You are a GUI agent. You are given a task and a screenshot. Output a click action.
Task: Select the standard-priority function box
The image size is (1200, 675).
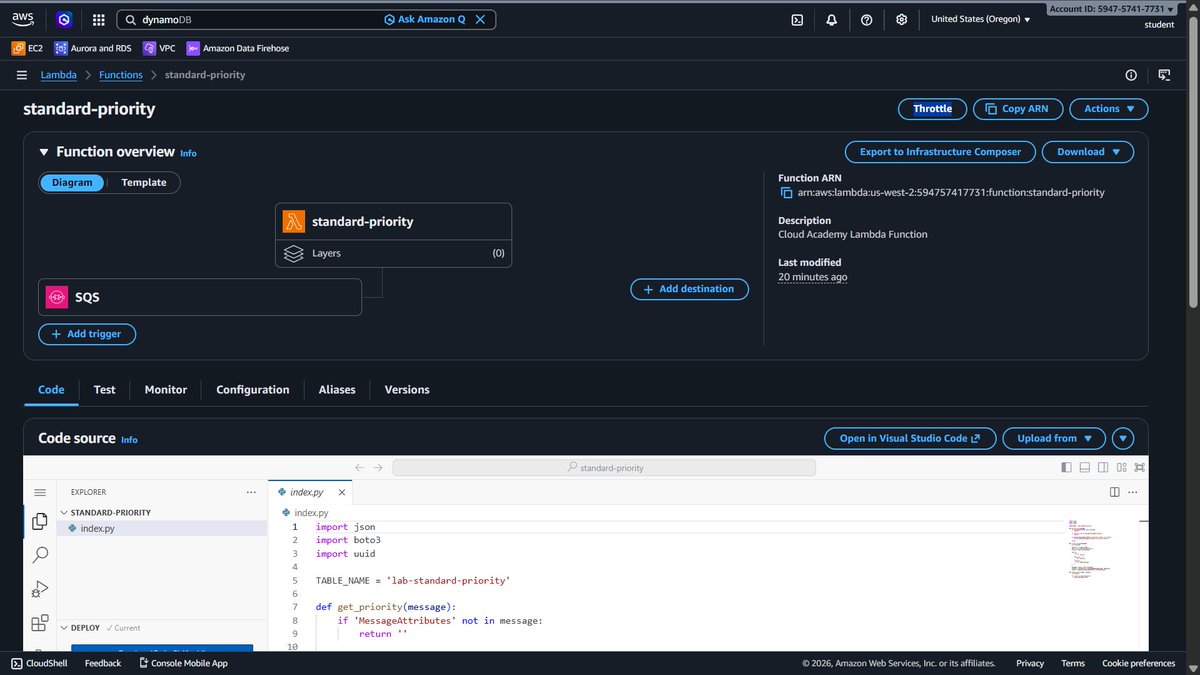393,222
